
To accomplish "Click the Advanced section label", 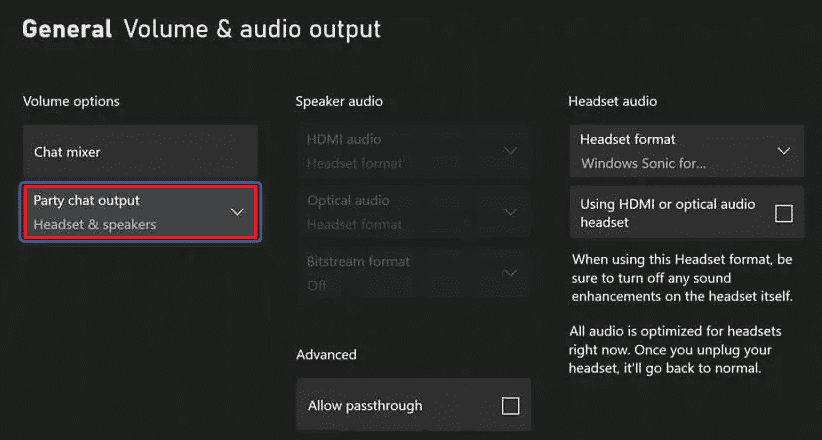I will point(326,355).
